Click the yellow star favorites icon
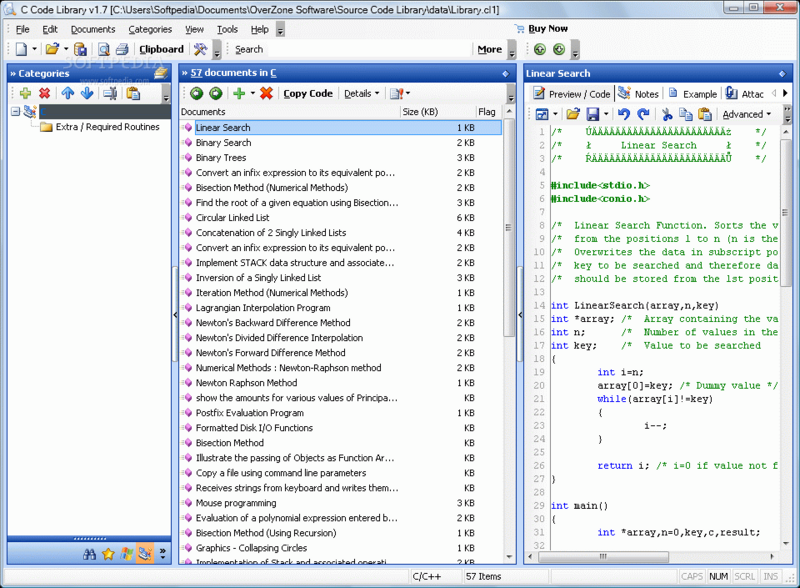Screen dimensions: 800x588 pos(108,554)
